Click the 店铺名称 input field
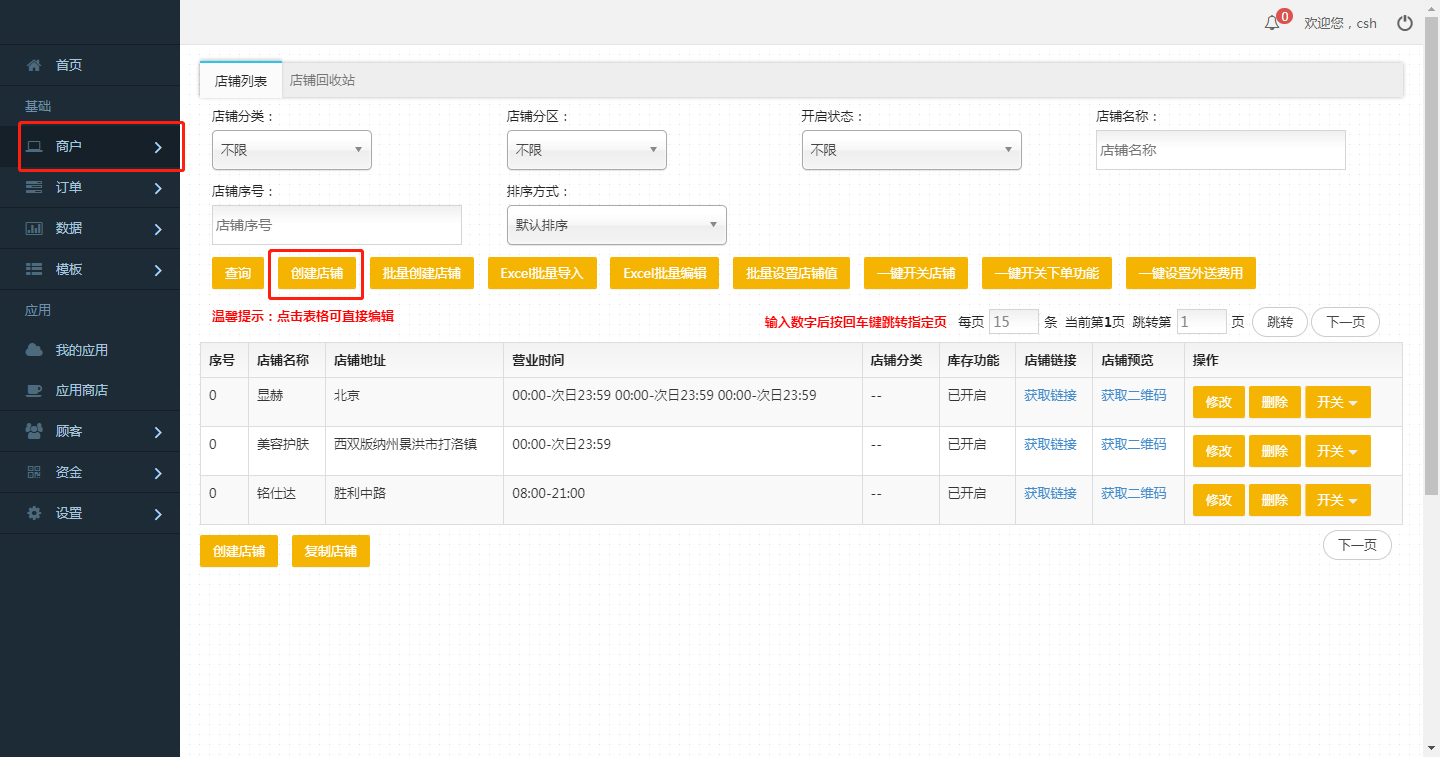This screenshot has height=757, width=1440. (1220, 150)
